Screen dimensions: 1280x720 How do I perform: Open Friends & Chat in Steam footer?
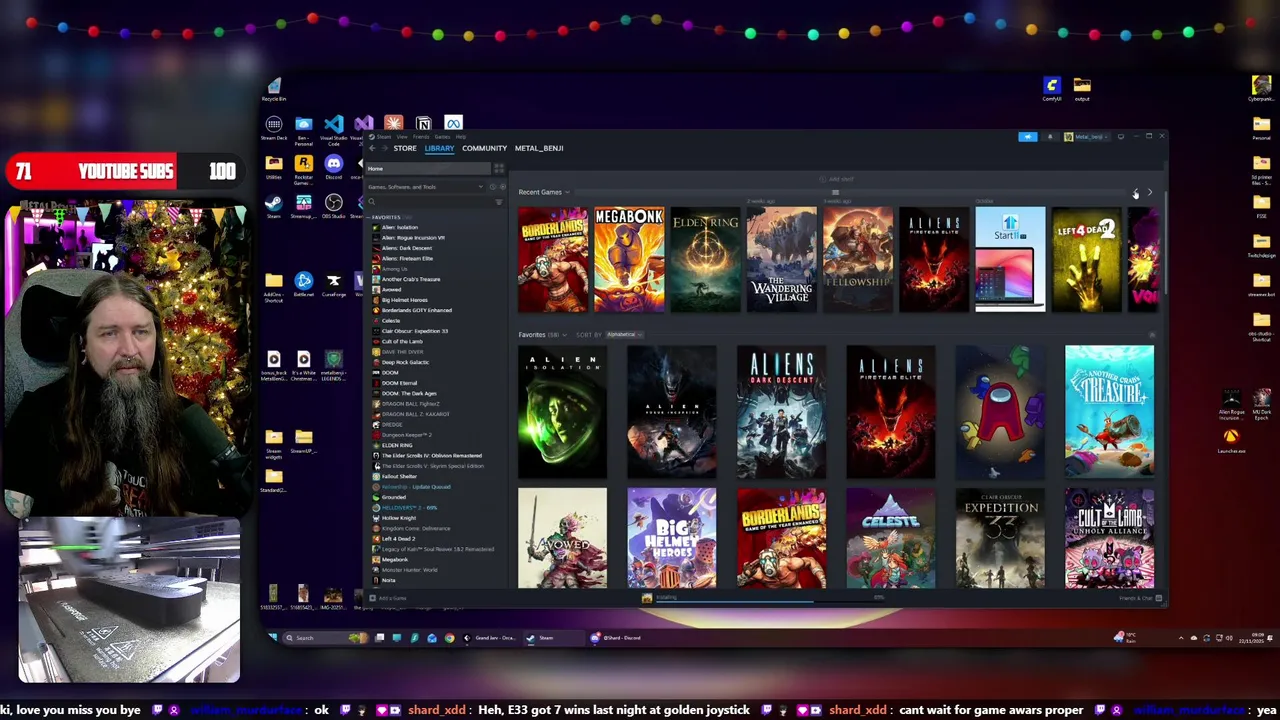point(1140,598)
